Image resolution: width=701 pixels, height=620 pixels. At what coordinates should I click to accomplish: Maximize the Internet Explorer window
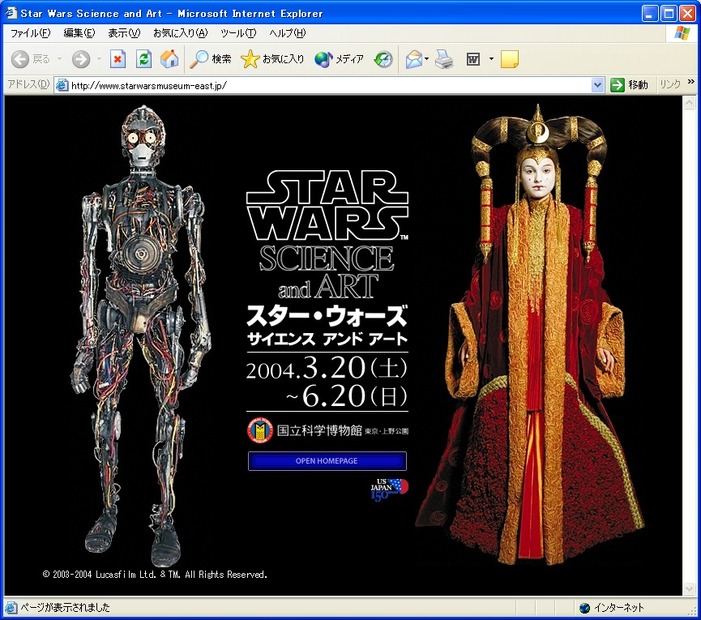(669, 13)
